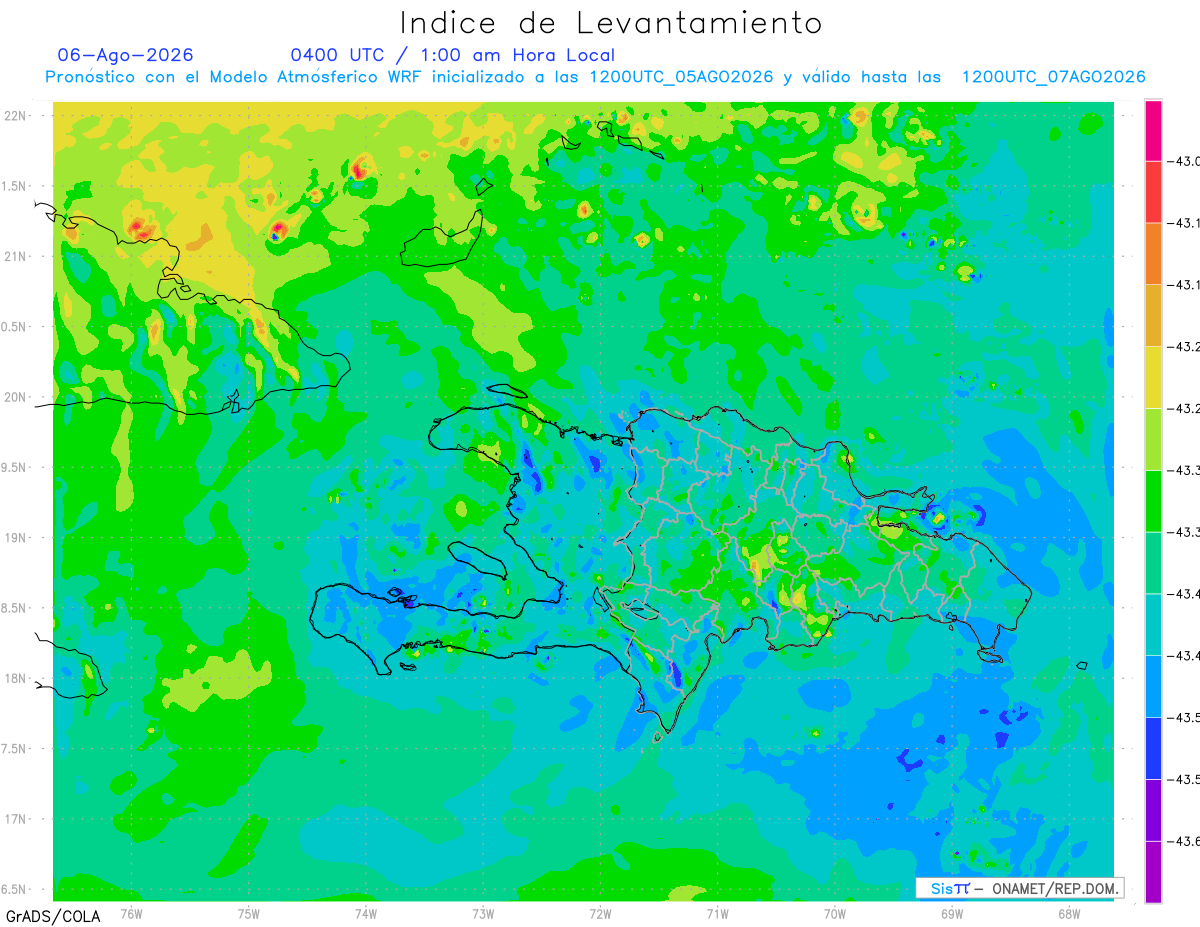1200x927 pixels.
Task: Select the yellow swatch in the legend
Action: 1153,377
